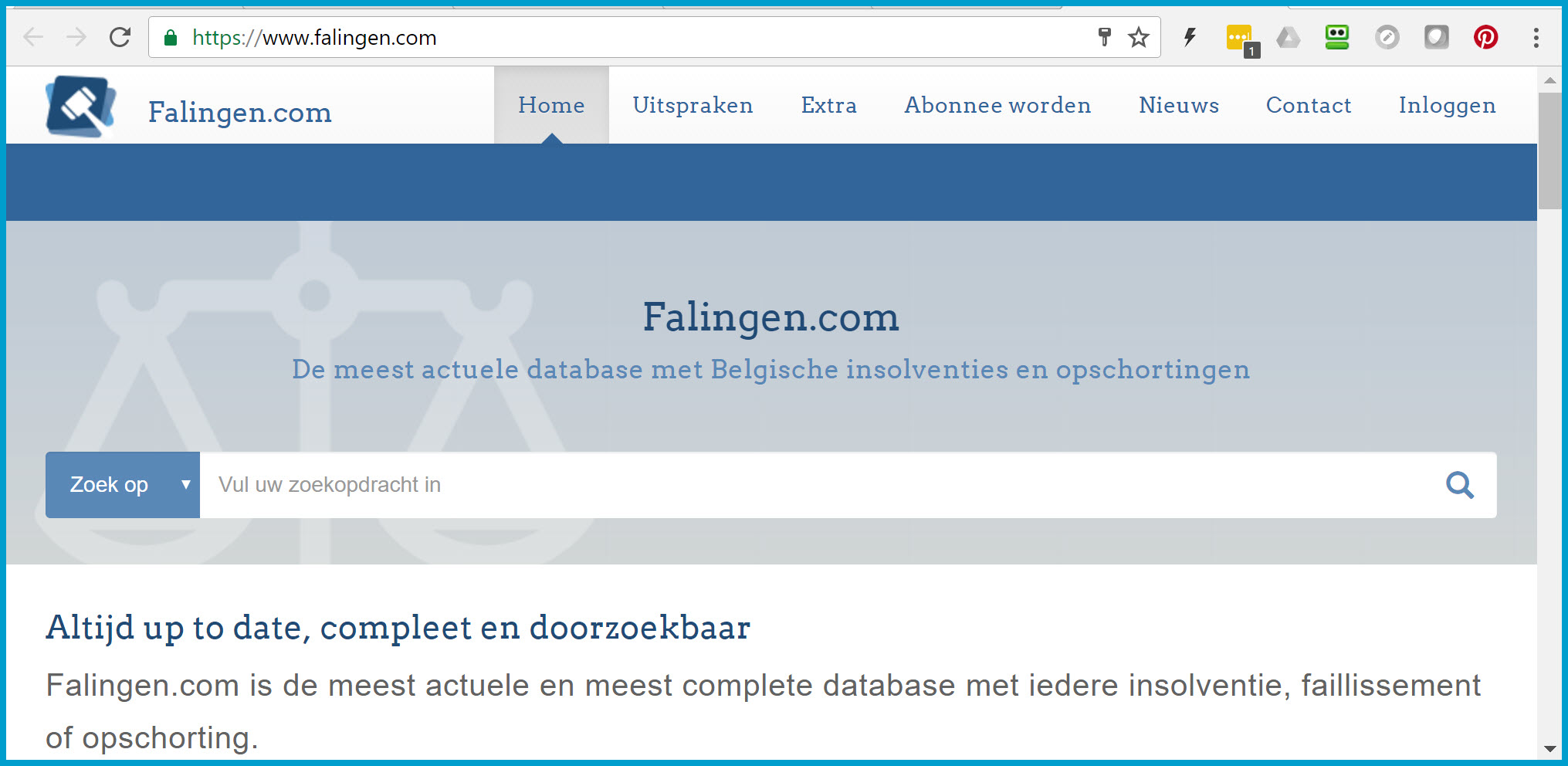Open the Uitspraken menu
Image resolution: width=1568 pixels, height=766 pixels.
click(693, 105)
